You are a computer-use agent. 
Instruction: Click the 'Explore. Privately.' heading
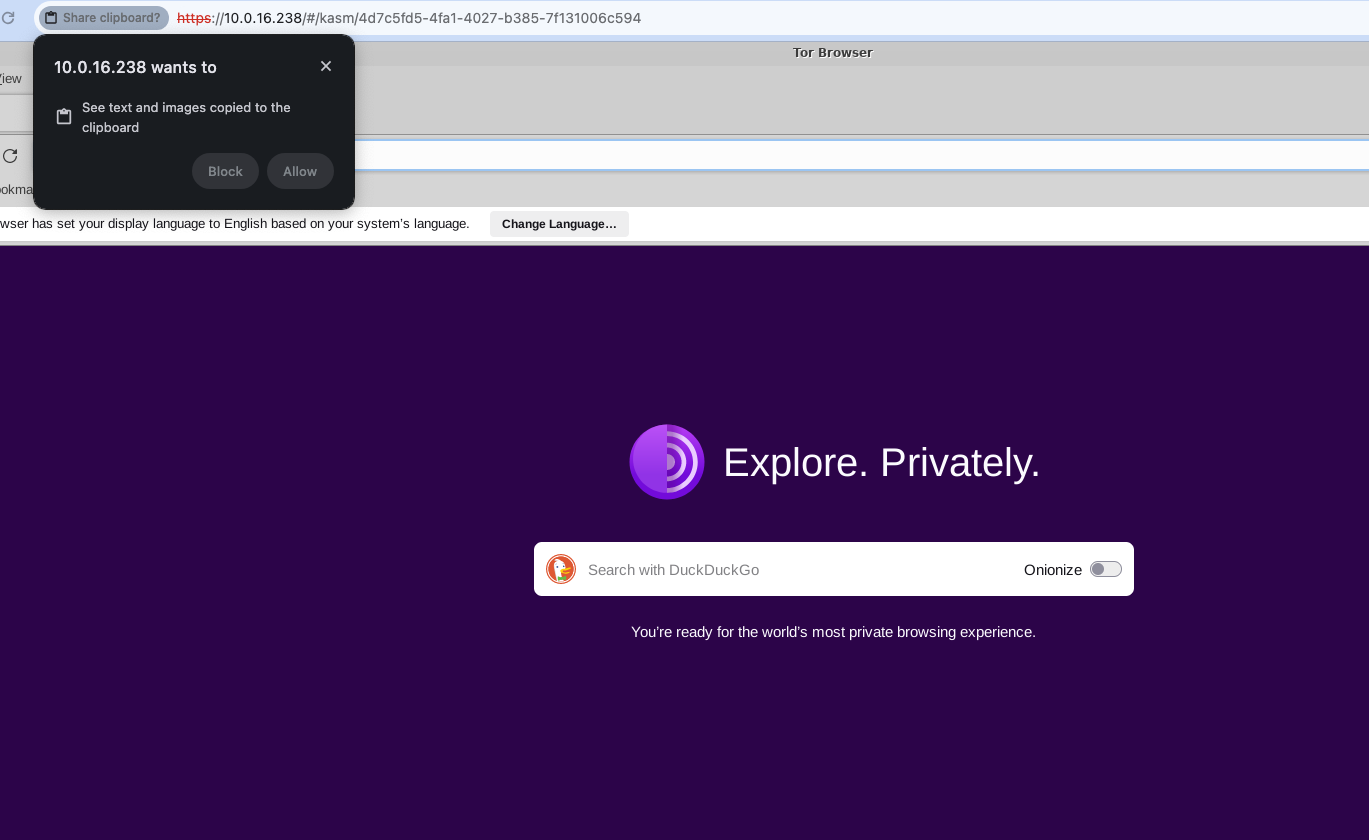[881, 462]
